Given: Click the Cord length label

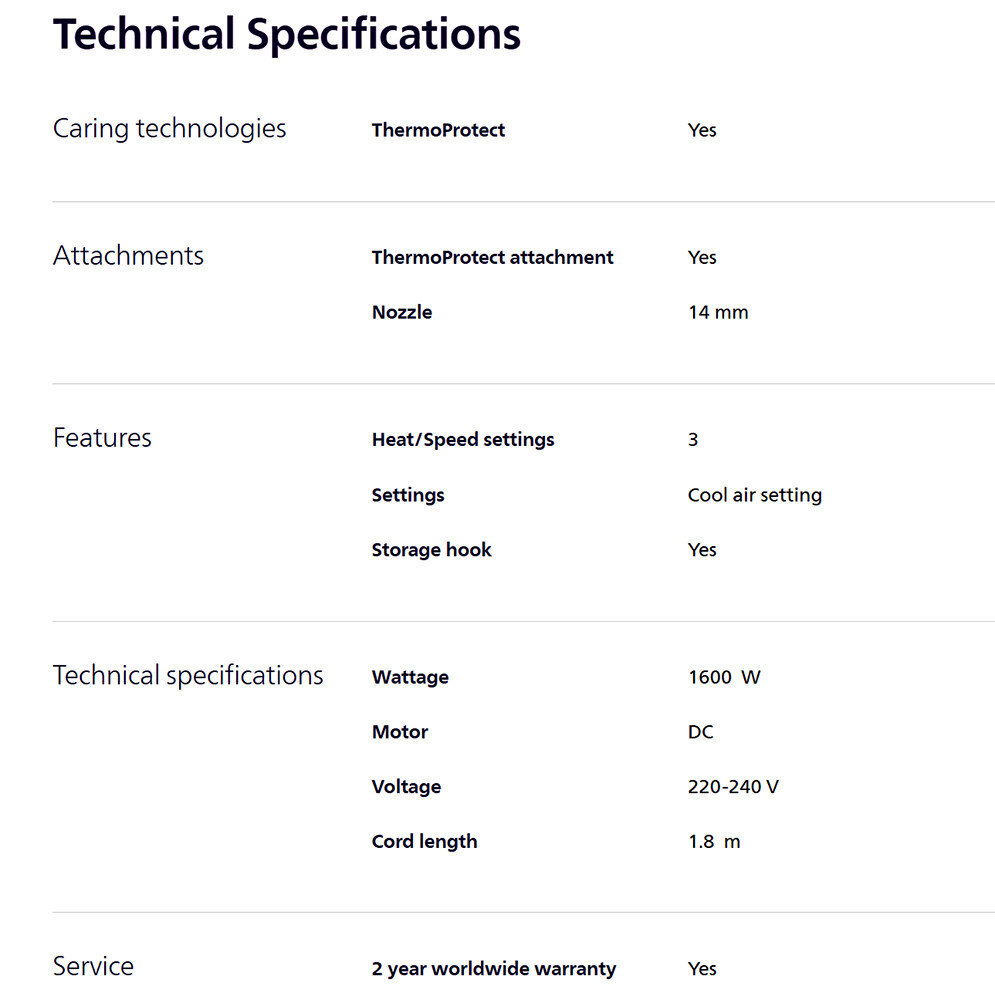Looking at the screenshot, I should coord(424,841).
